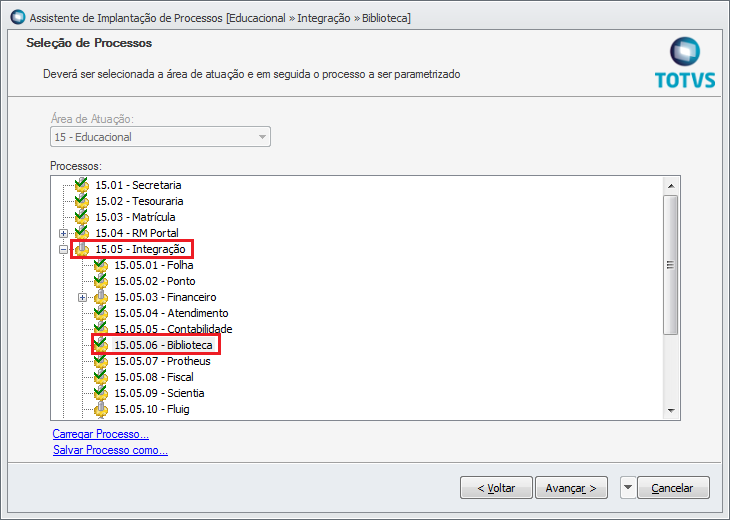Select 15.05.01 - Folha process
Image resolution: width=730 pixels, height=520 pixels.
154,265
